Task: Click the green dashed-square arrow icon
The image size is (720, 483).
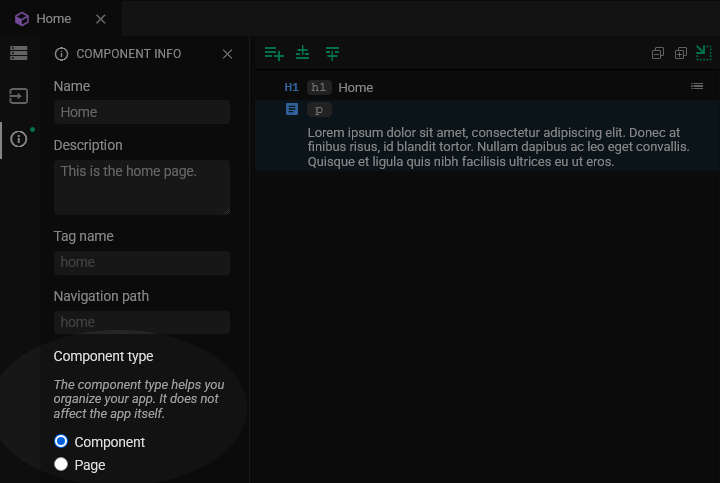Action: point(703,53)
